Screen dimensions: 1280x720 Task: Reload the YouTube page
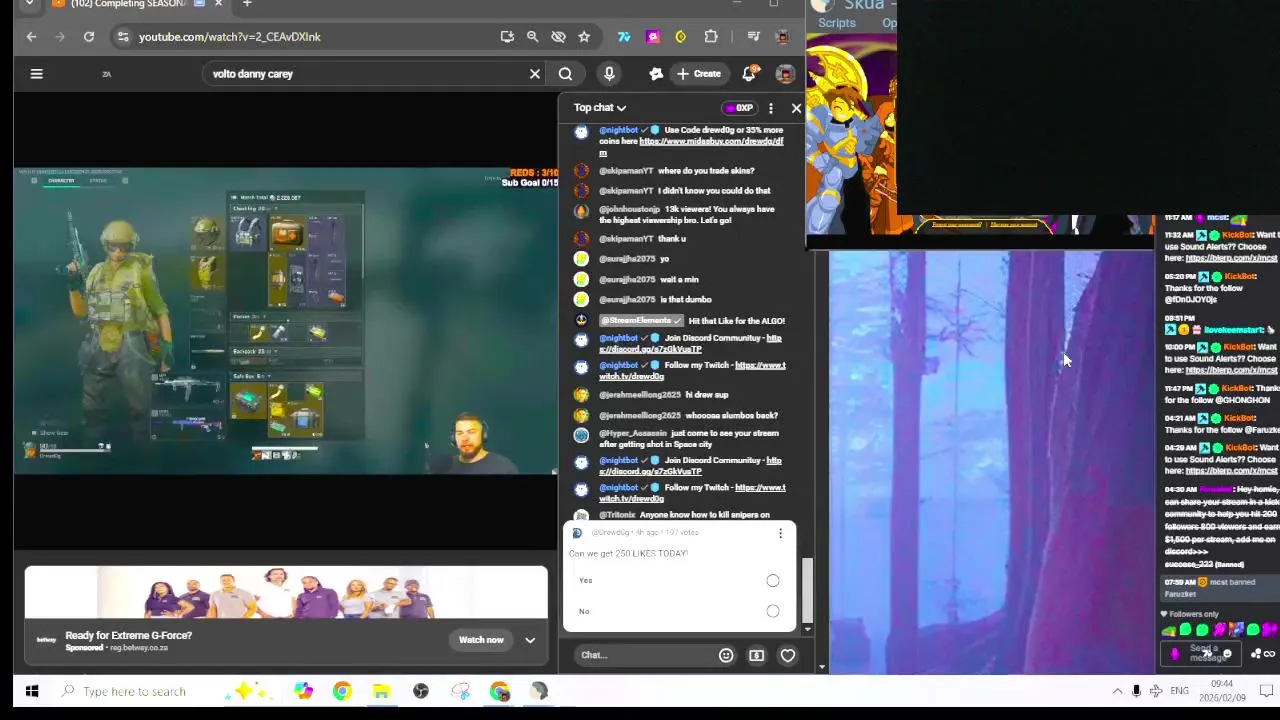(x=89, y=37)
